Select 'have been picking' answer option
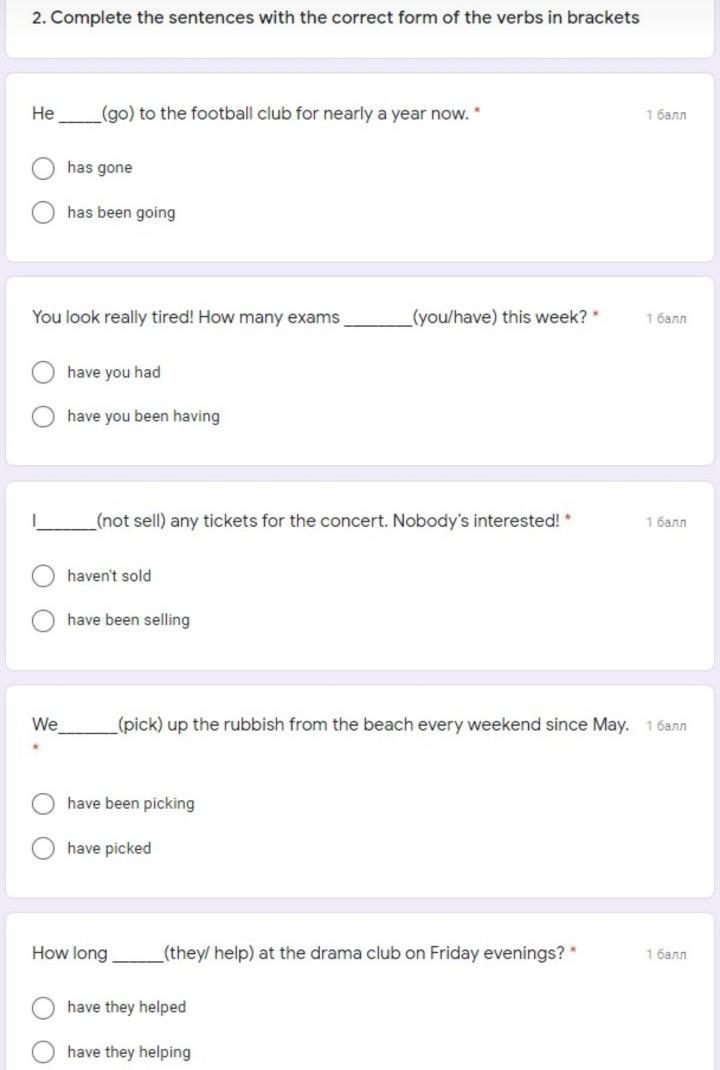The image size is (720, 1070). coord(43,804)
